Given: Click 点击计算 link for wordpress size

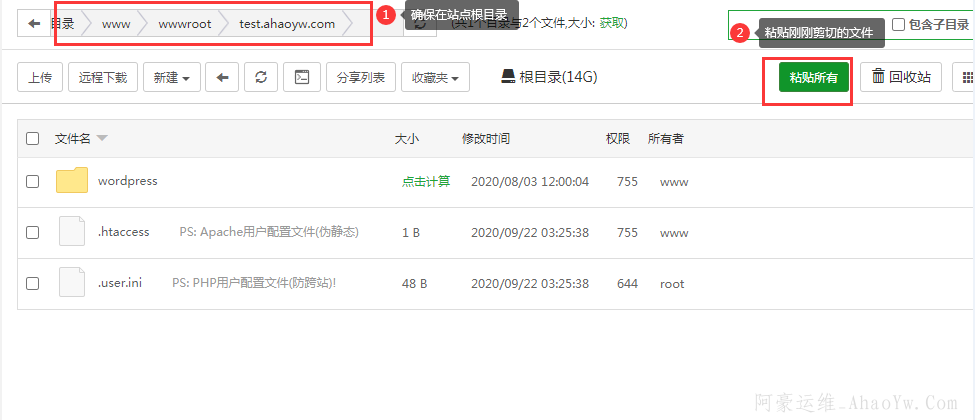Looking at the screenshot, I should tap(425, 182).
